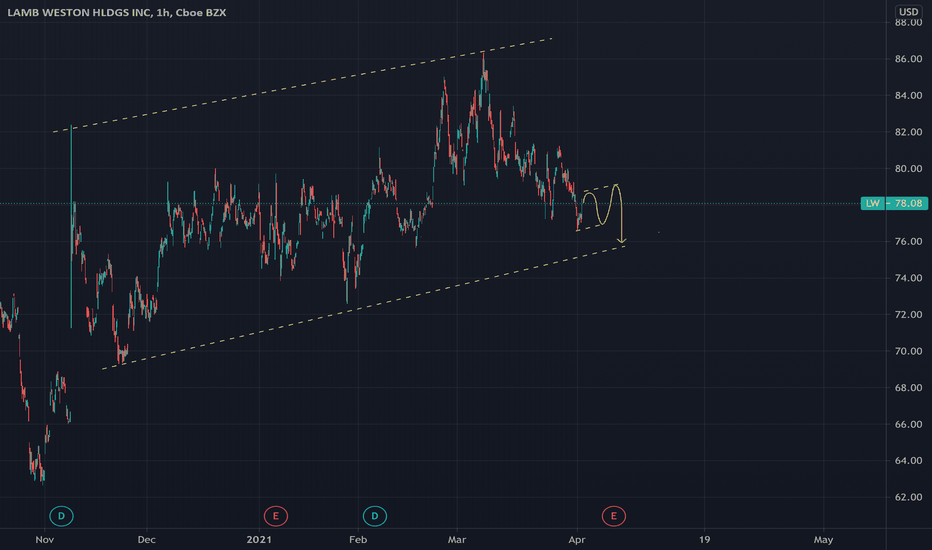Image resolution: width=932 pixels, height=550 pixels.
Task: Click the 66.00 price axis label
Action: (908, 424)
